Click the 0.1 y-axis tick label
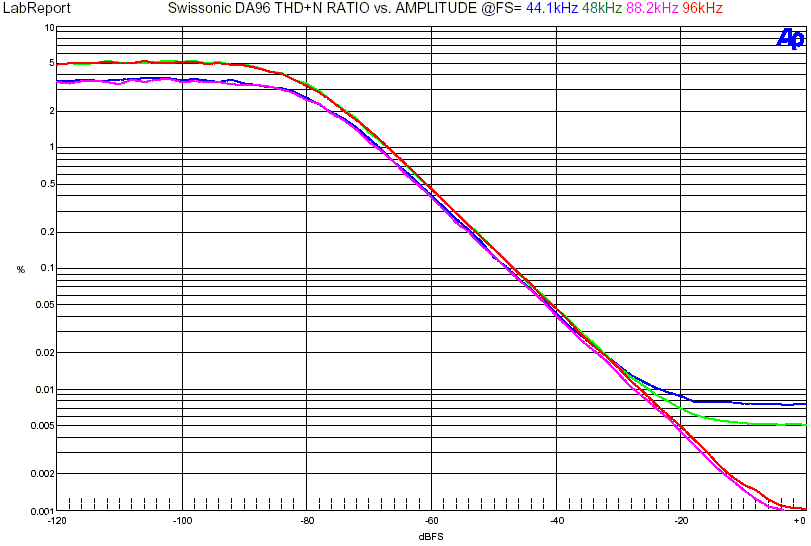Viewport: 811px width, 546px height. click(x=48, y=268)
